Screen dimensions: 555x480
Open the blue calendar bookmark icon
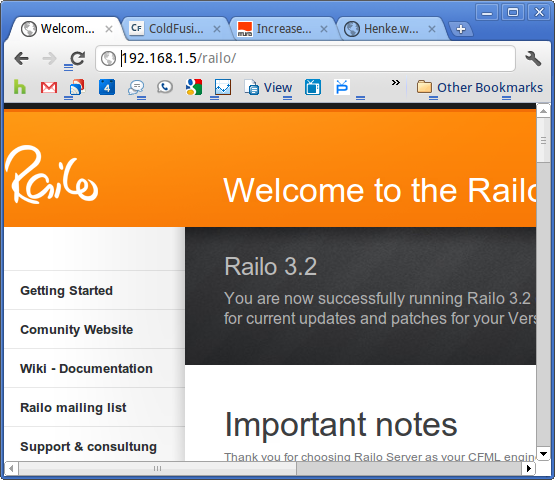click(107, 87)
